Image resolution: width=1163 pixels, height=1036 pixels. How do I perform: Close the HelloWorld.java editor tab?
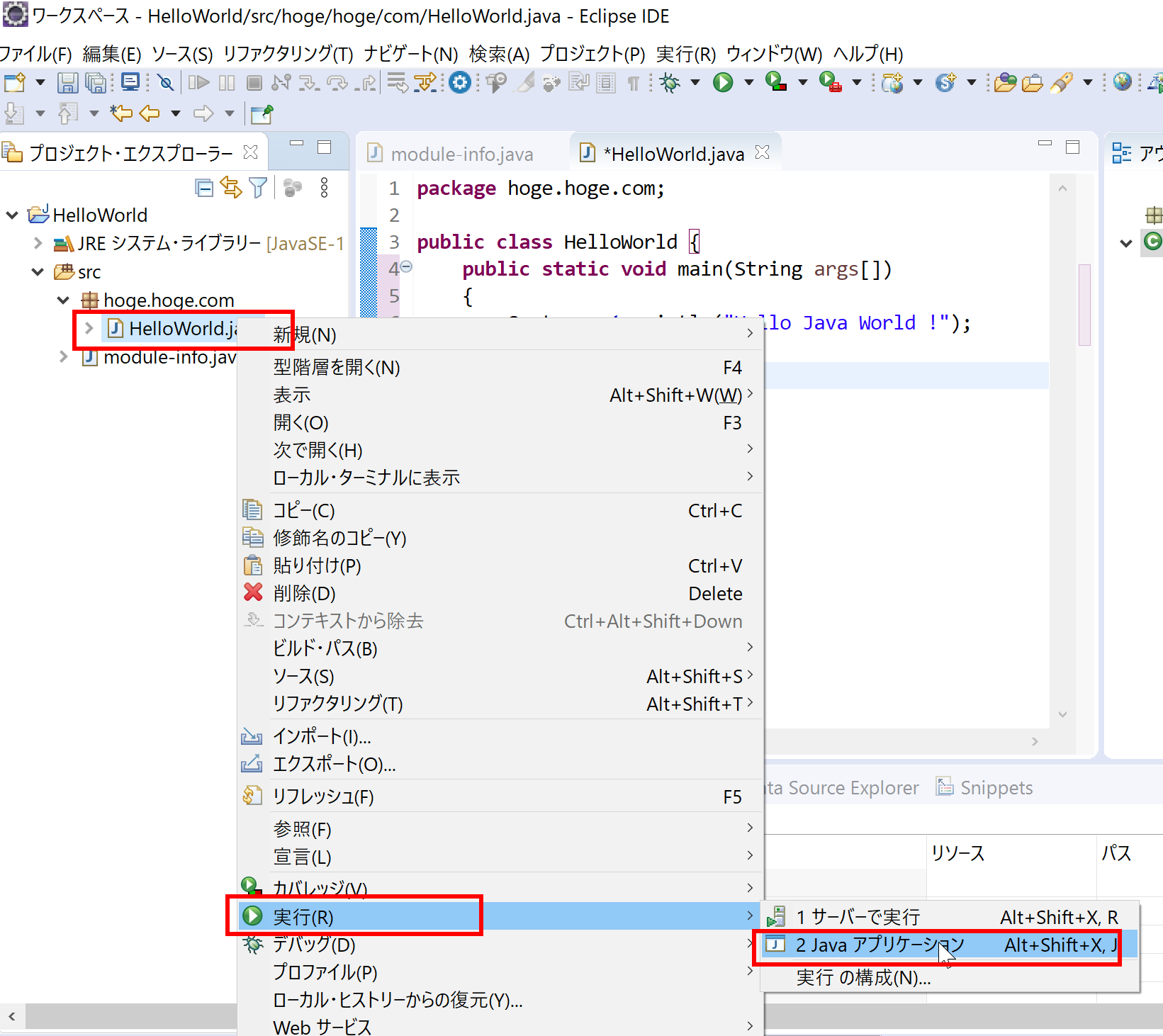pos(763,152)
